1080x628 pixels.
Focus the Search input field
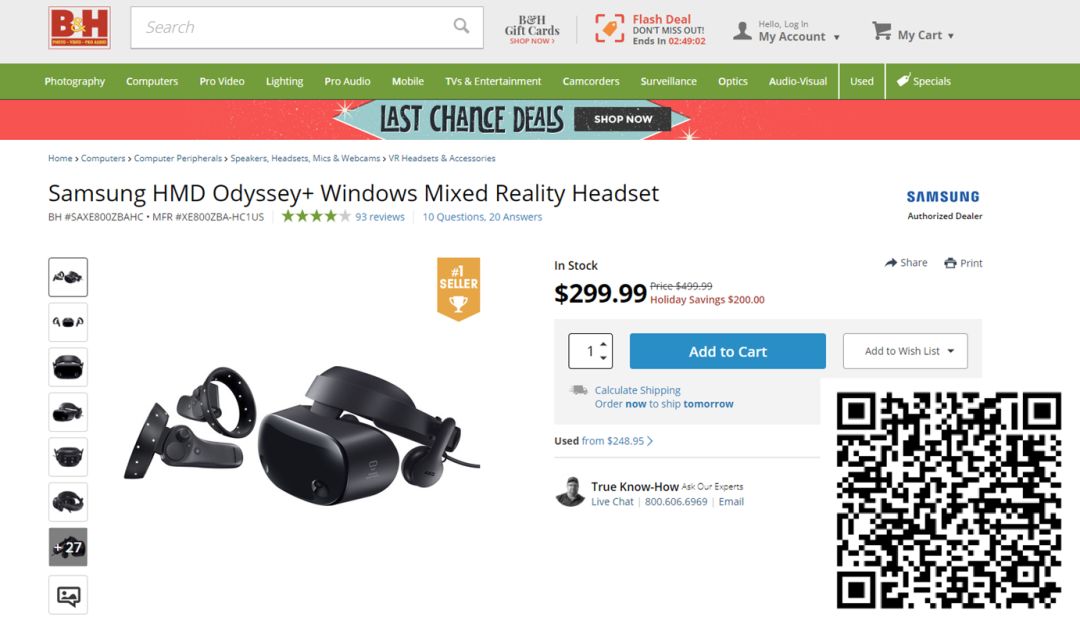click(x=291, y=28)
